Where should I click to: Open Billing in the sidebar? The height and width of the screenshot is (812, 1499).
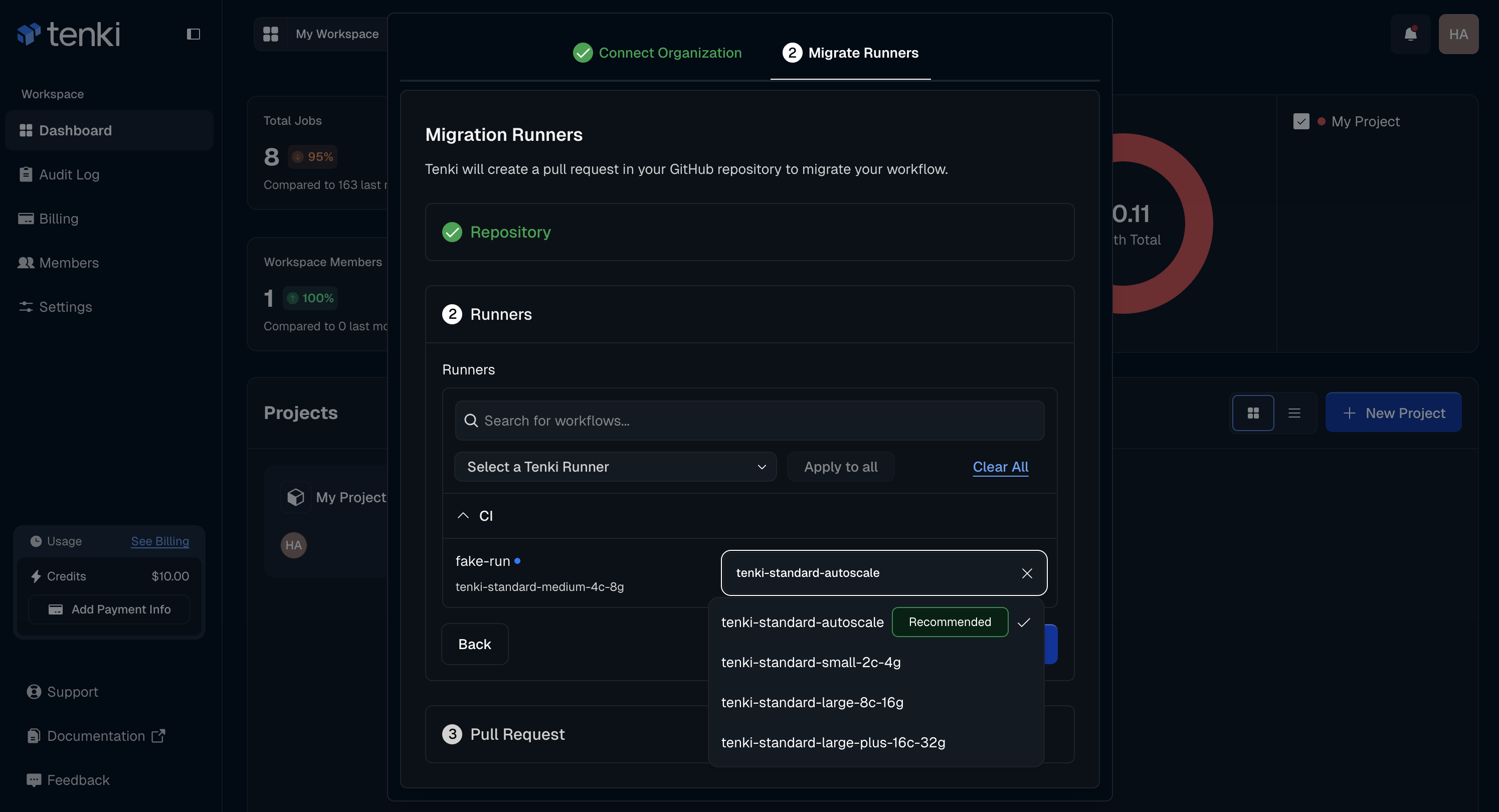pyautogui.click(x=58, y=218)
